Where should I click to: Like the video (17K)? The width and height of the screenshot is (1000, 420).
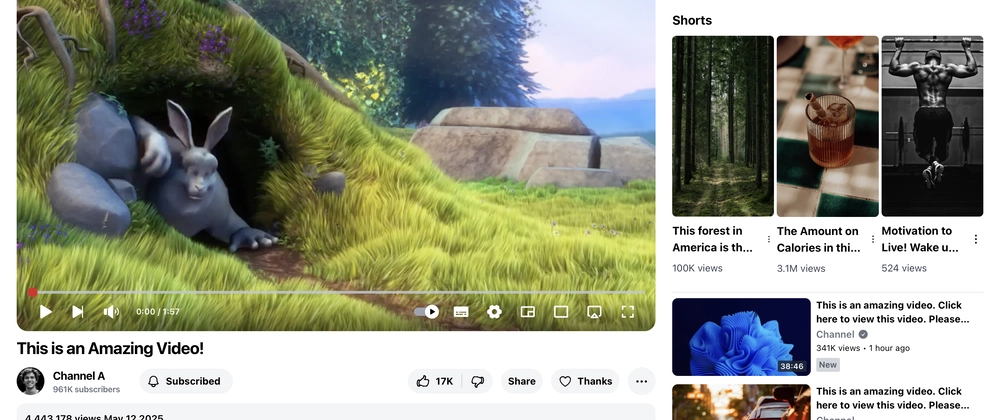(x=435, y=381)
